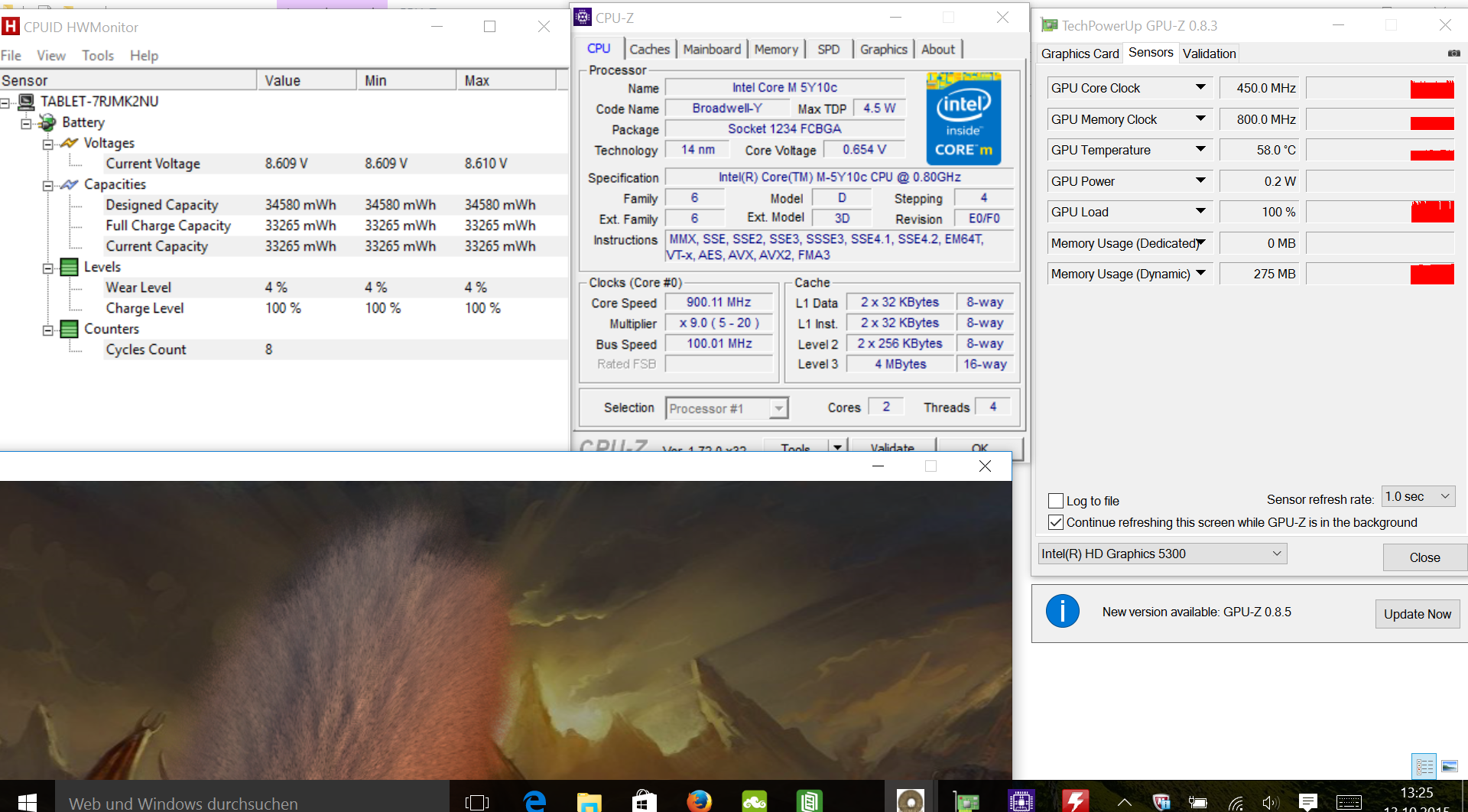Click the Update Now button
Viewport: 1468px width, 812px height.
[x=1417, y=614]
